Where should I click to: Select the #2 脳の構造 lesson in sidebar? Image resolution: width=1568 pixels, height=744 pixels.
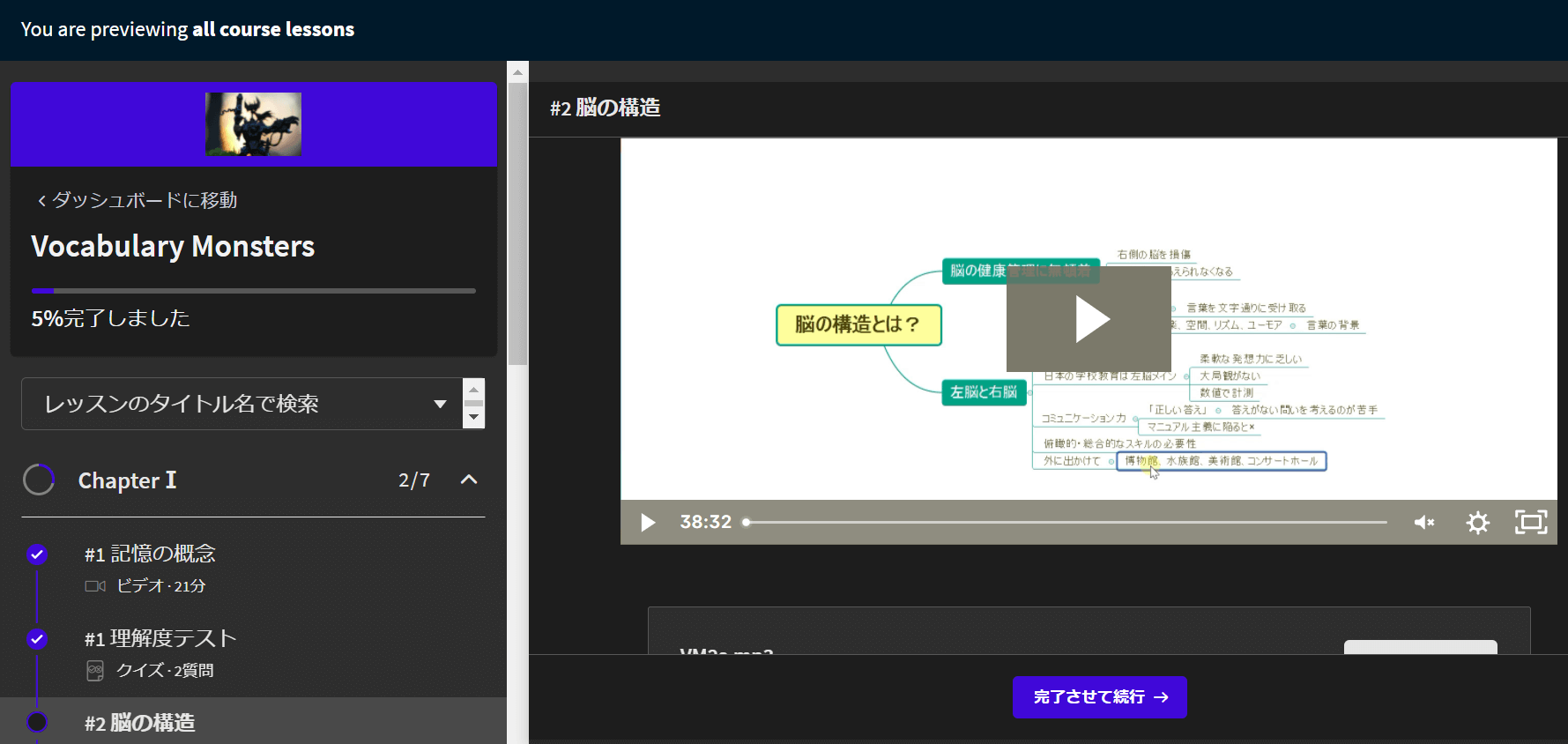[x=141, y=723]
